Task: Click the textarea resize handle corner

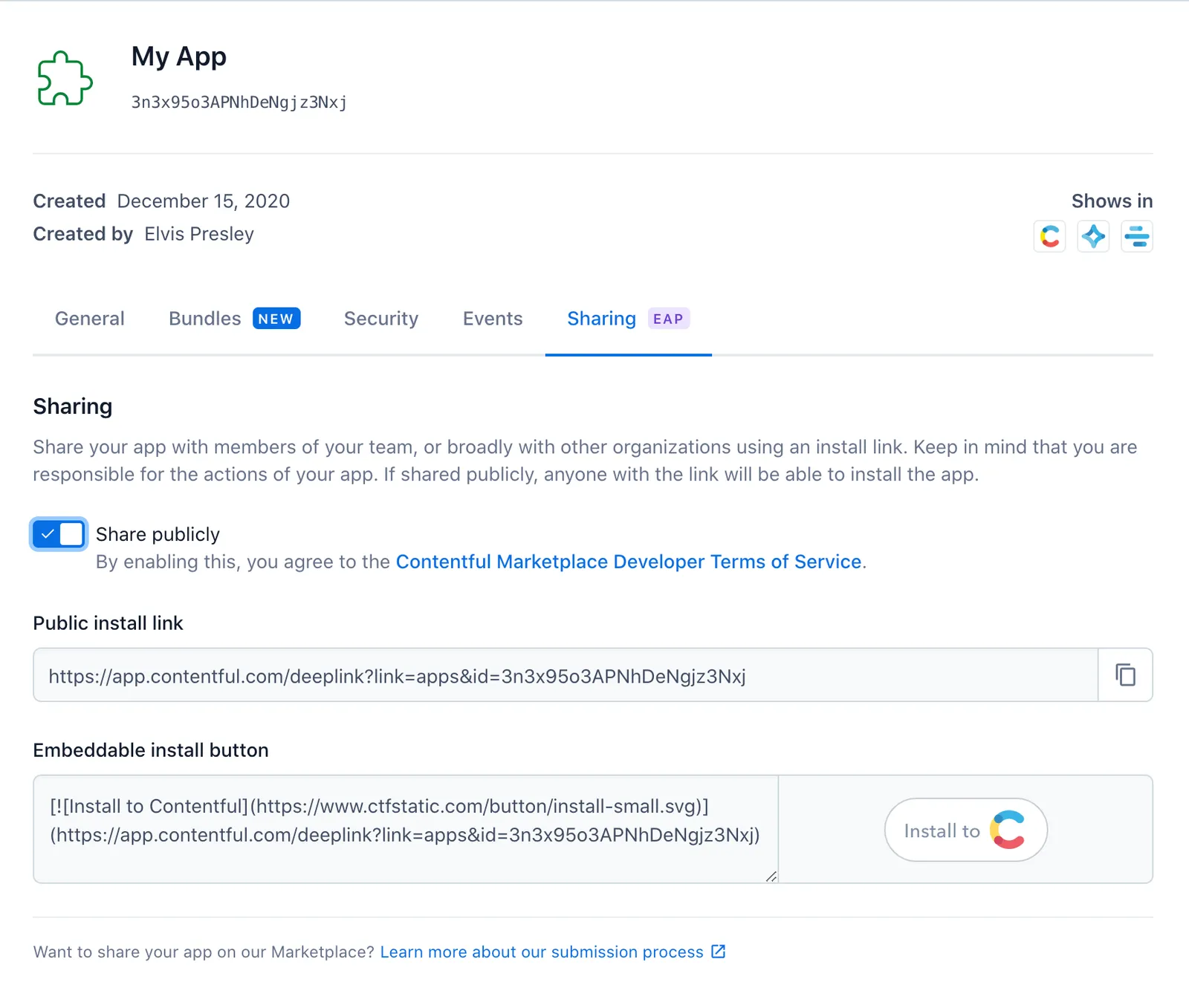Action: (x=771, y=877)
